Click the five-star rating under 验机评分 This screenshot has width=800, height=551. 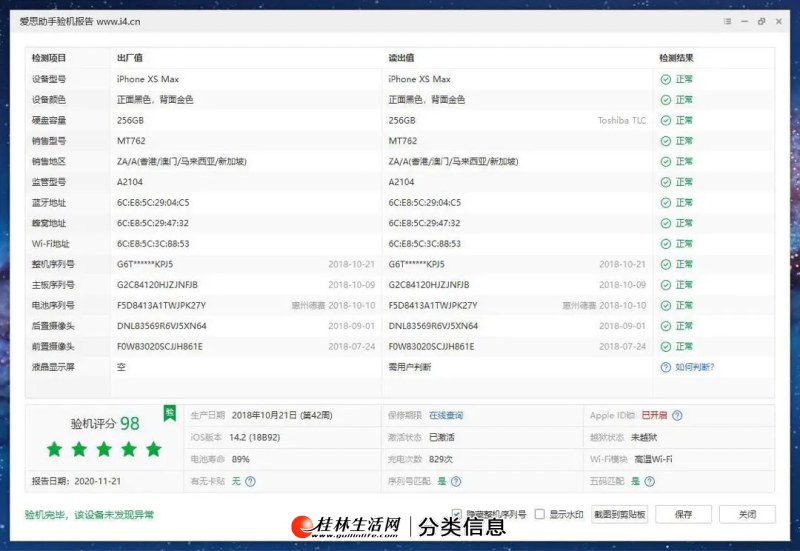click(x=103, y=449)
